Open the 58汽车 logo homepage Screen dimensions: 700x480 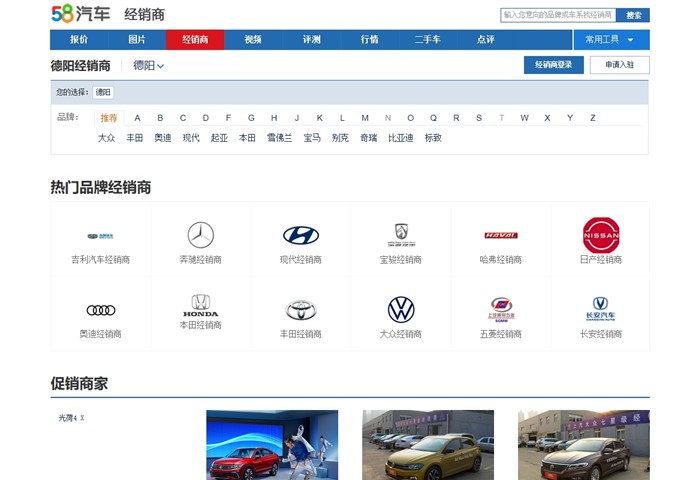[x=81, y=13]
